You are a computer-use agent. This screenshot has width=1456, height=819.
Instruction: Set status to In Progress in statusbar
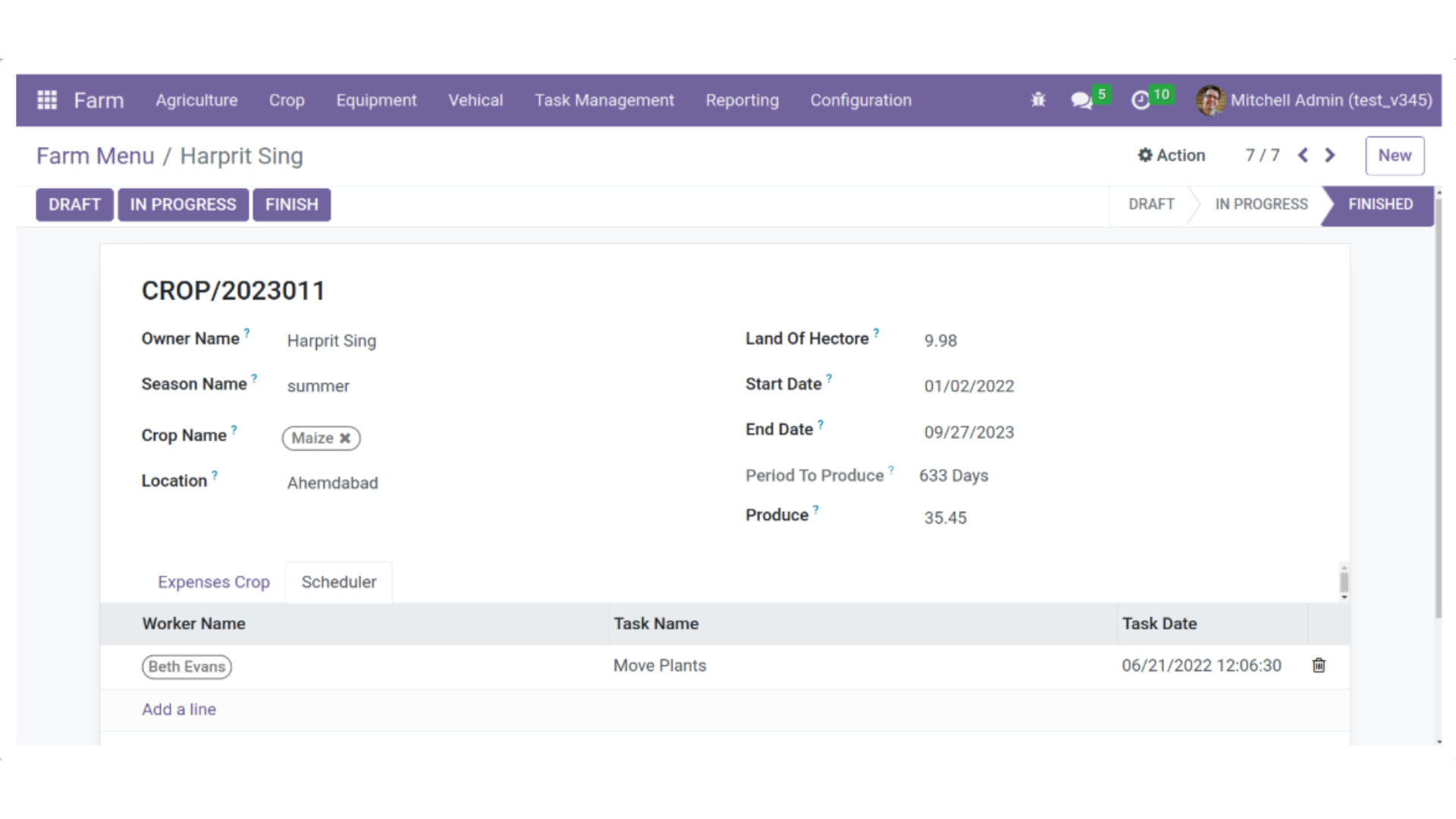click(x=1261, y=204)
